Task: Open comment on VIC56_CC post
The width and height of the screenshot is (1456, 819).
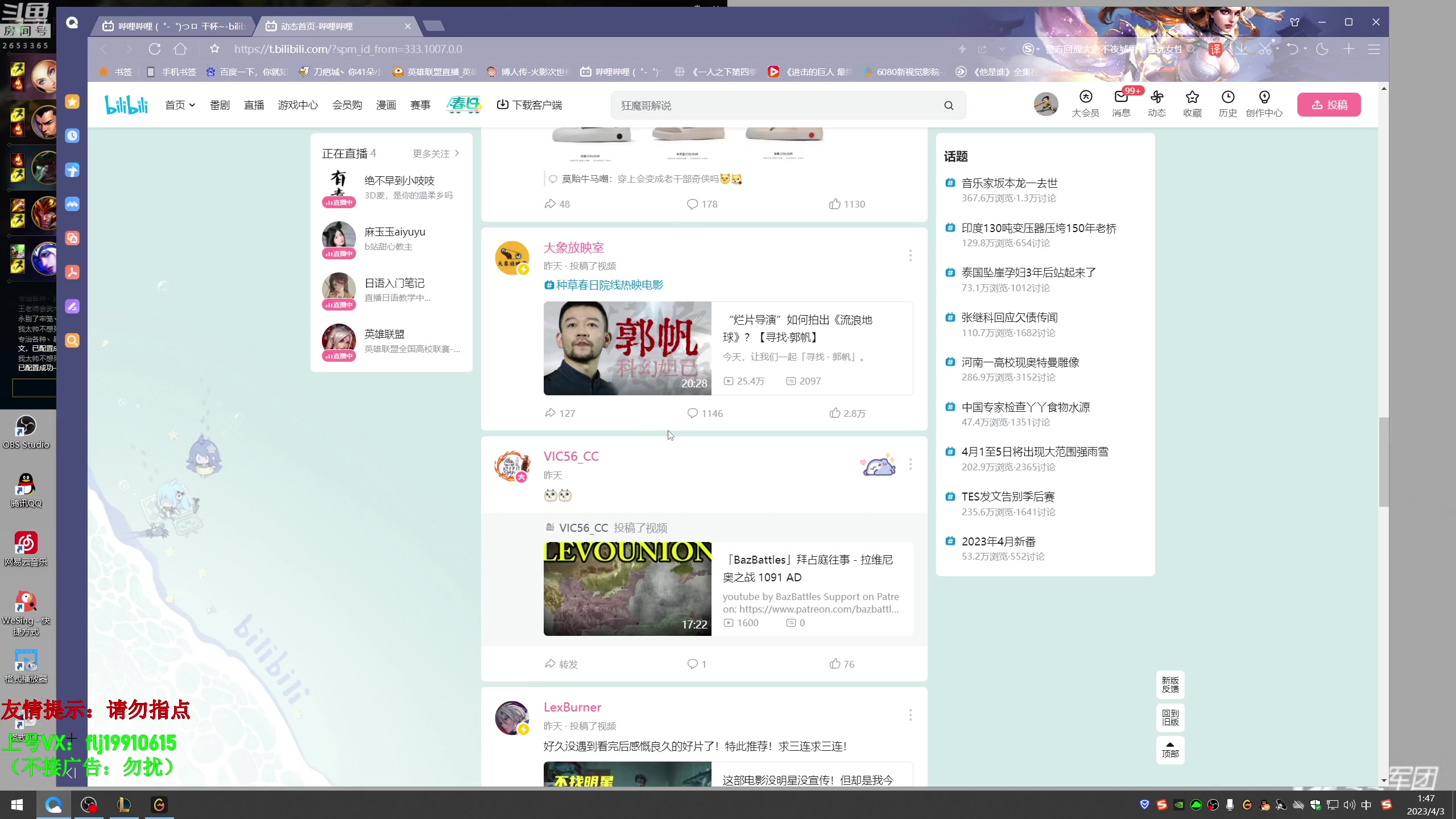Action: coord(696,664)
